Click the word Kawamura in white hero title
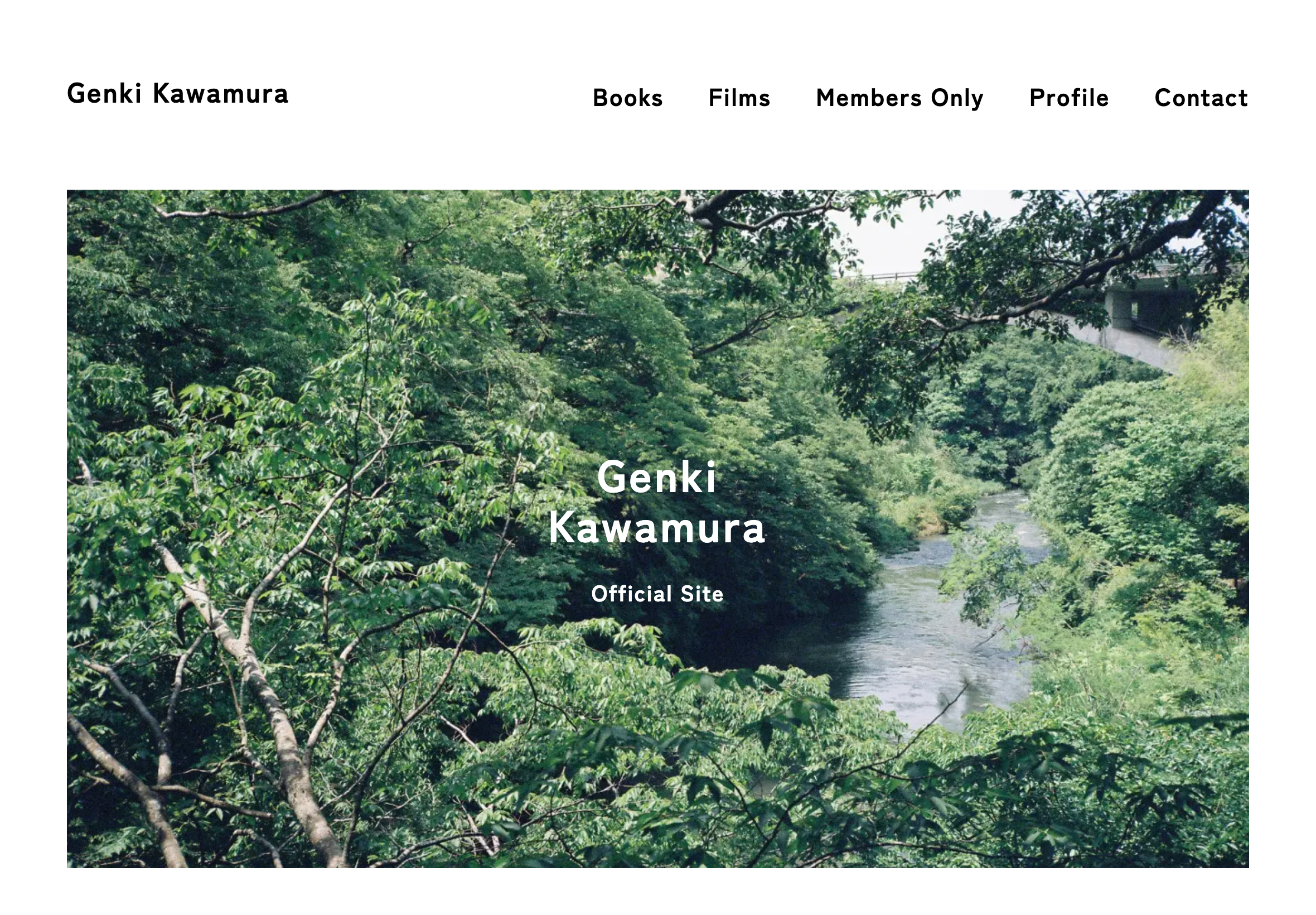1316x915 pixels. [x=656, y=527]
